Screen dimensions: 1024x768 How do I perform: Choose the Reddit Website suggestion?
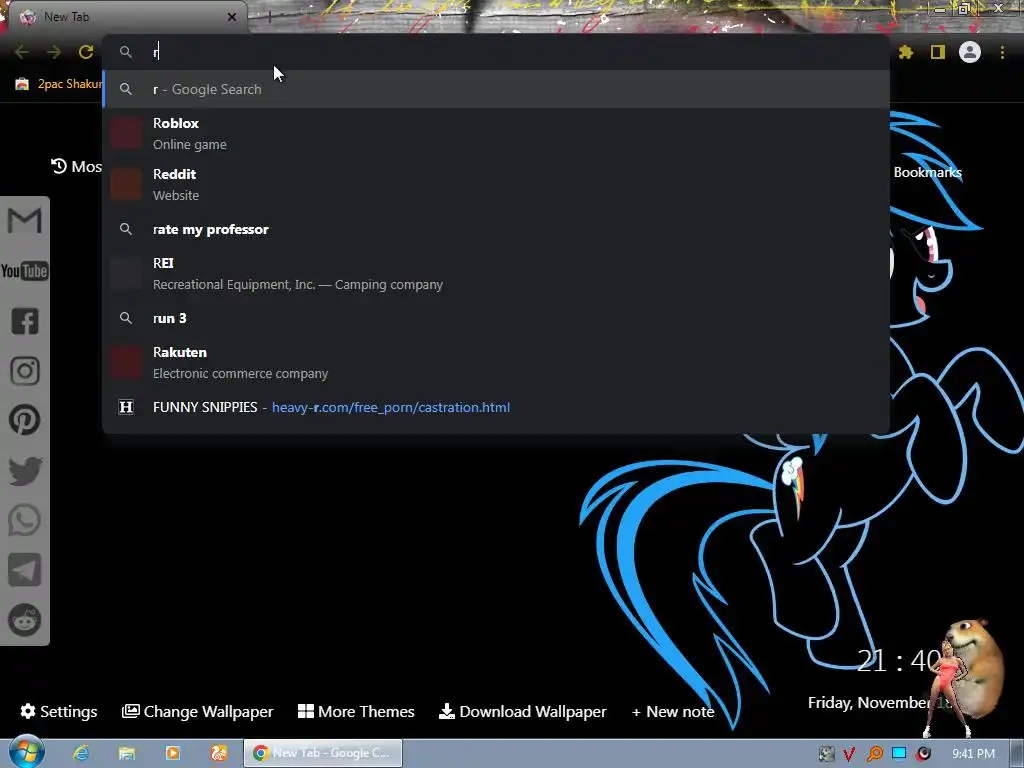(496, 184)
